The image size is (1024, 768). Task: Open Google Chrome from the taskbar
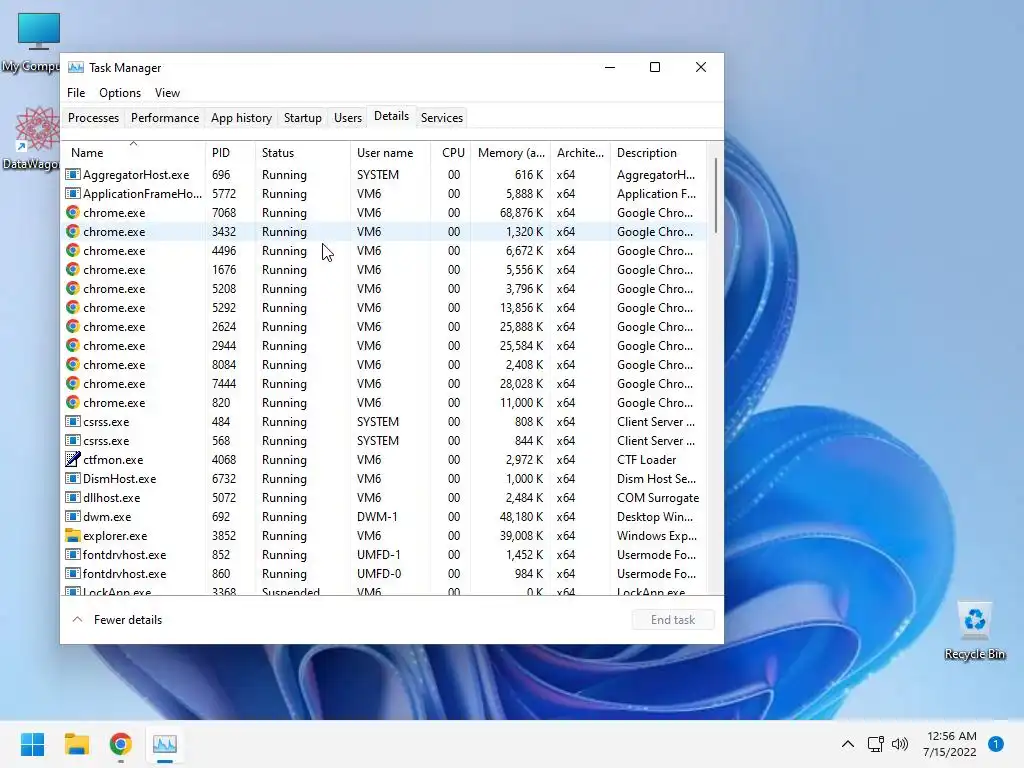point(120,744)
